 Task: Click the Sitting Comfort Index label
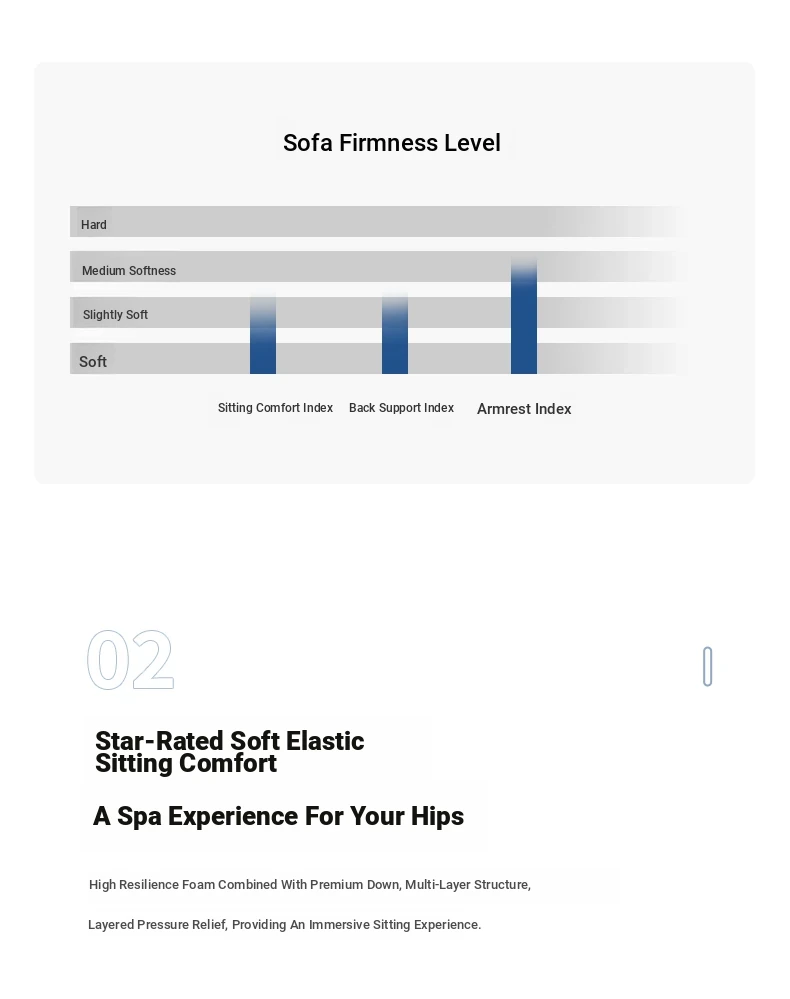275,408
